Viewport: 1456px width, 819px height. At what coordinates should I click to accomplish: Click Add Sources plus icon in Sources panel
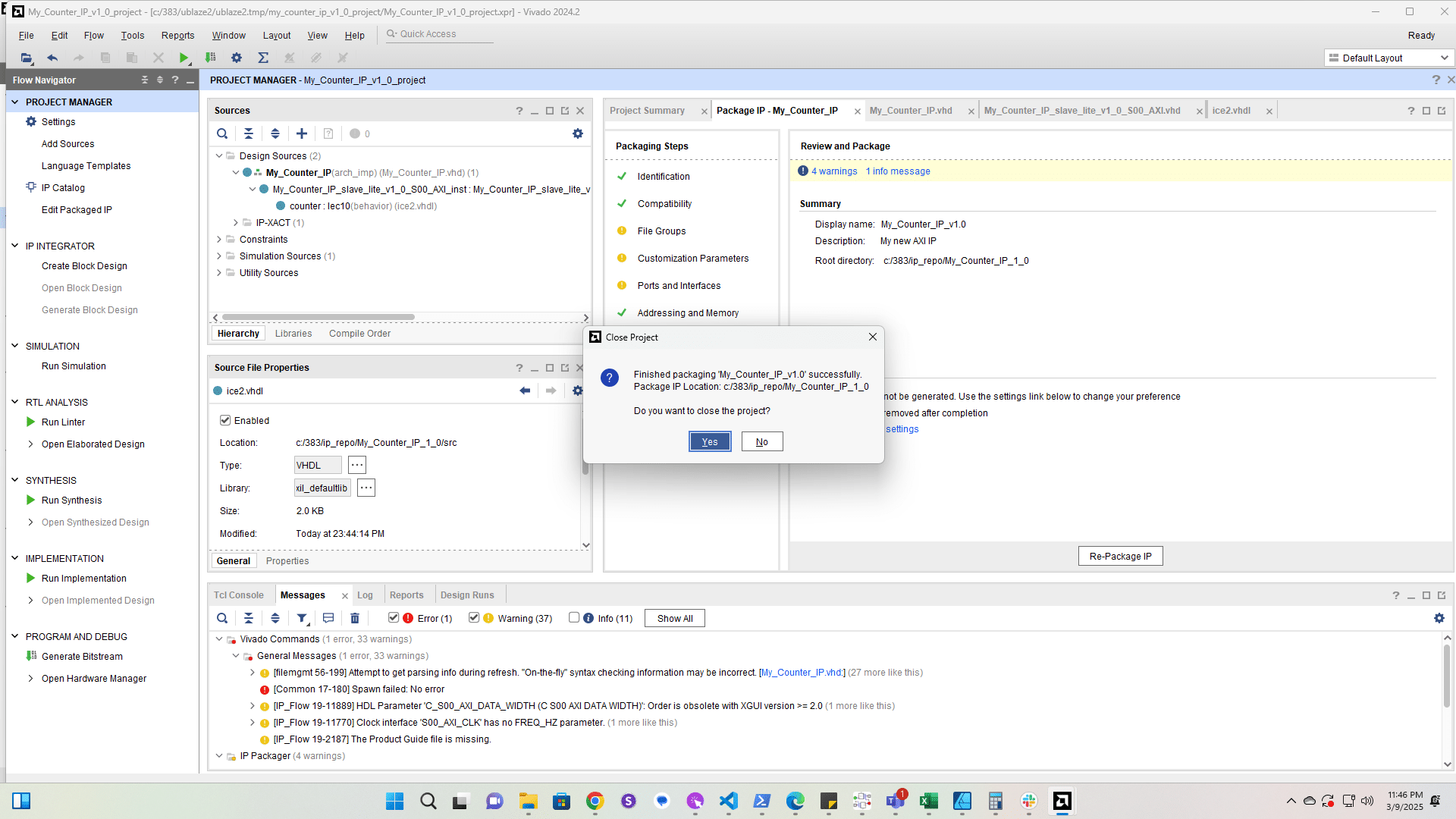coord(302,133)
